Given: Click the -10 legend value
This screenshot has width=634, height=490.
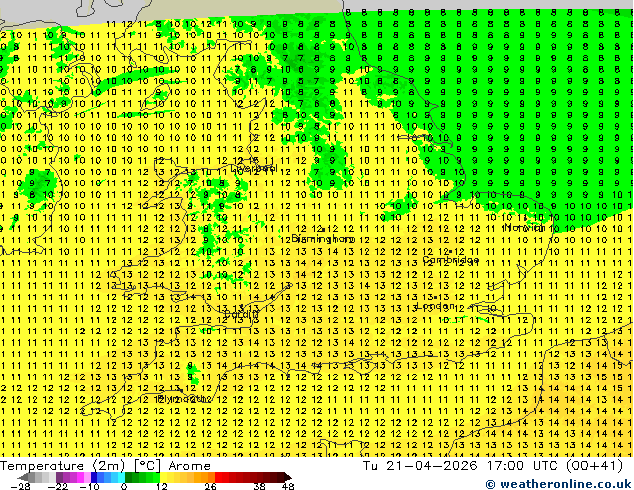Looking at the screenshot, I should coord(89,486).
